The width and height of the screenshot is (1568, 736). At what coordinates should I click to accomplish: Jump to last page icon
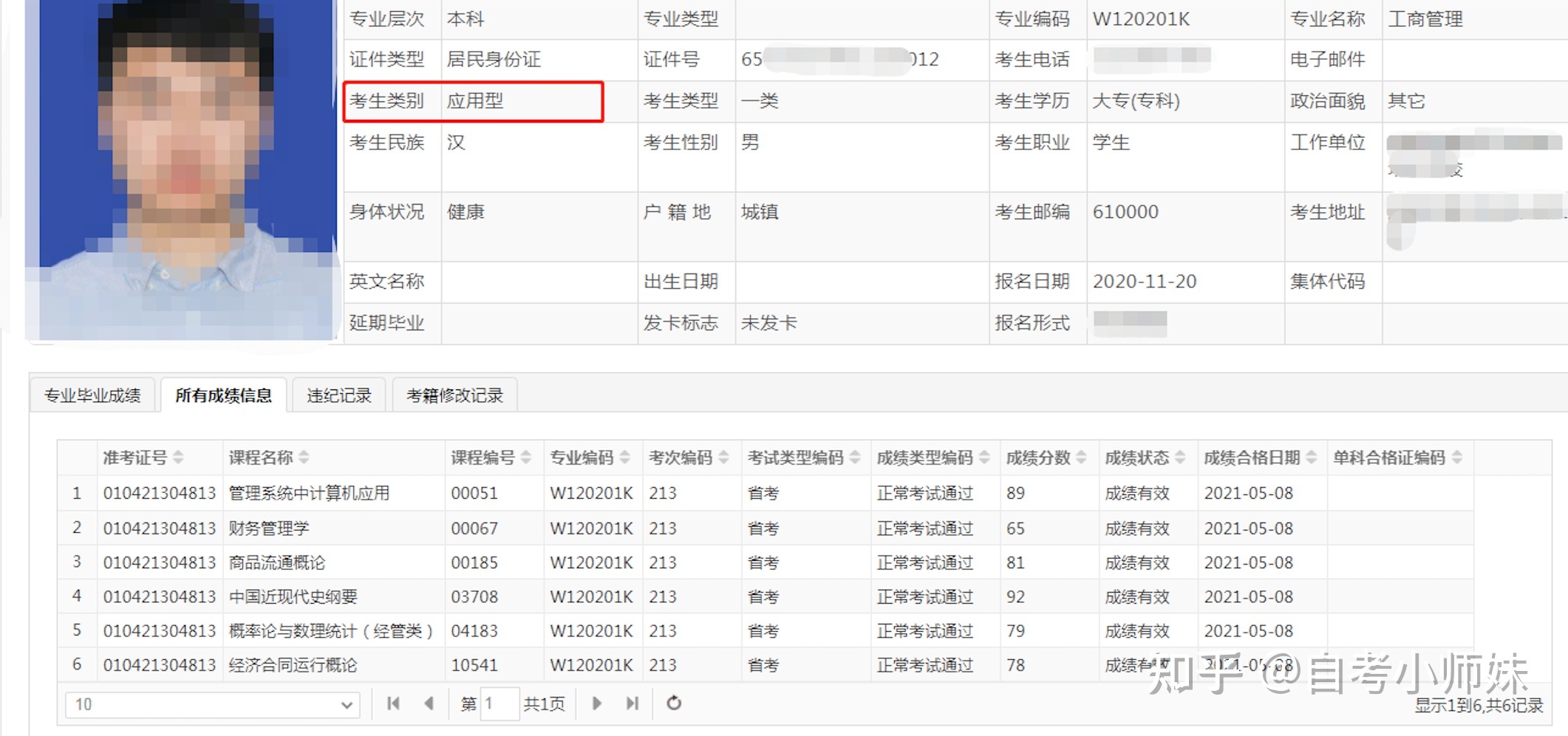tap(632, 703)
